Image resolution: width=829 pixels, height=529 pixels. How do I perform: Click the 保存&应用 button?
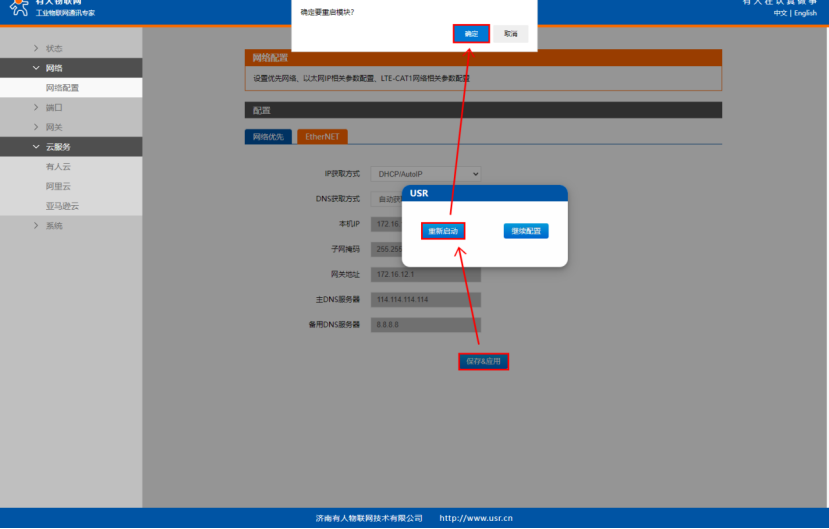pyautogui.click(x=484, y=361)
